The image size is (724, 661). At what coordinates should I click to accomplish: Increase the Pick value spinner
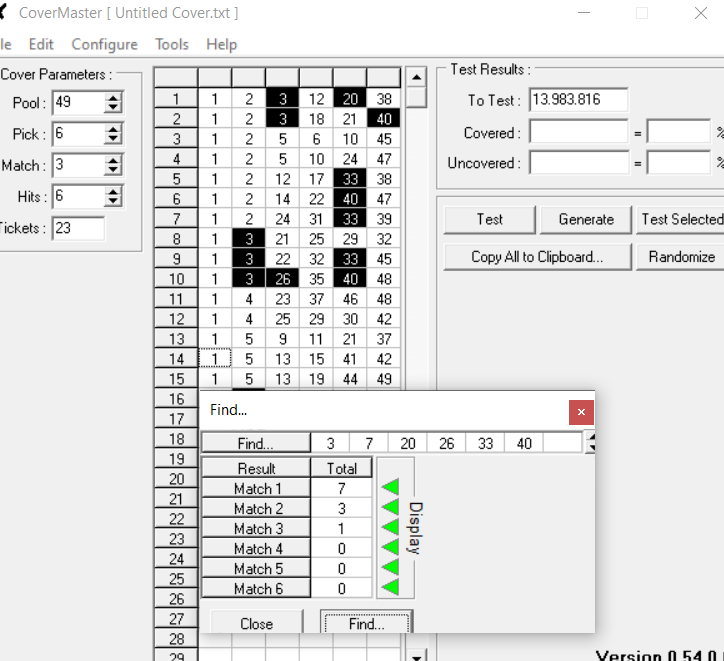click(x=113, y=129)
